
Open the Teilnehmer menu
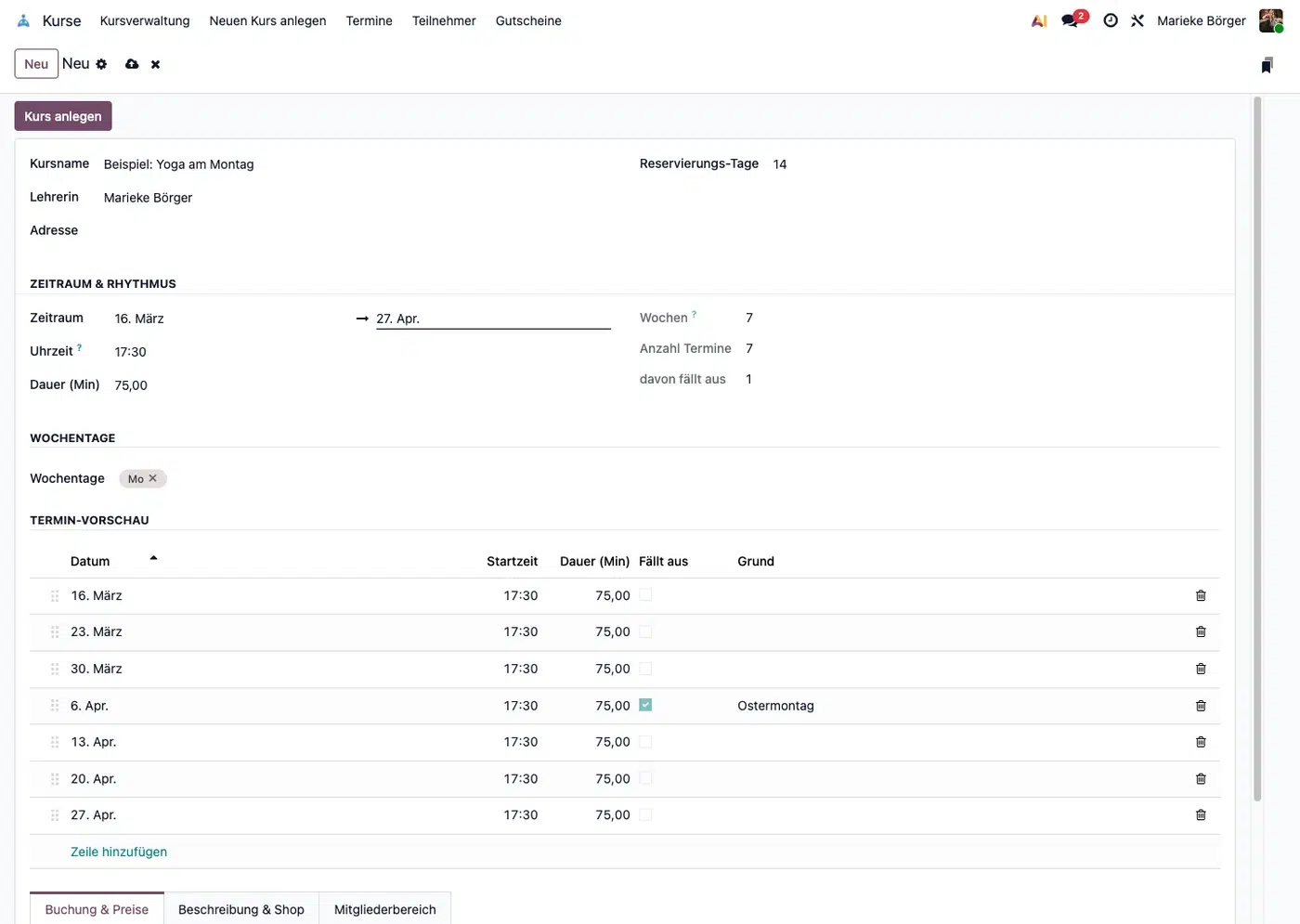point(444,20)
